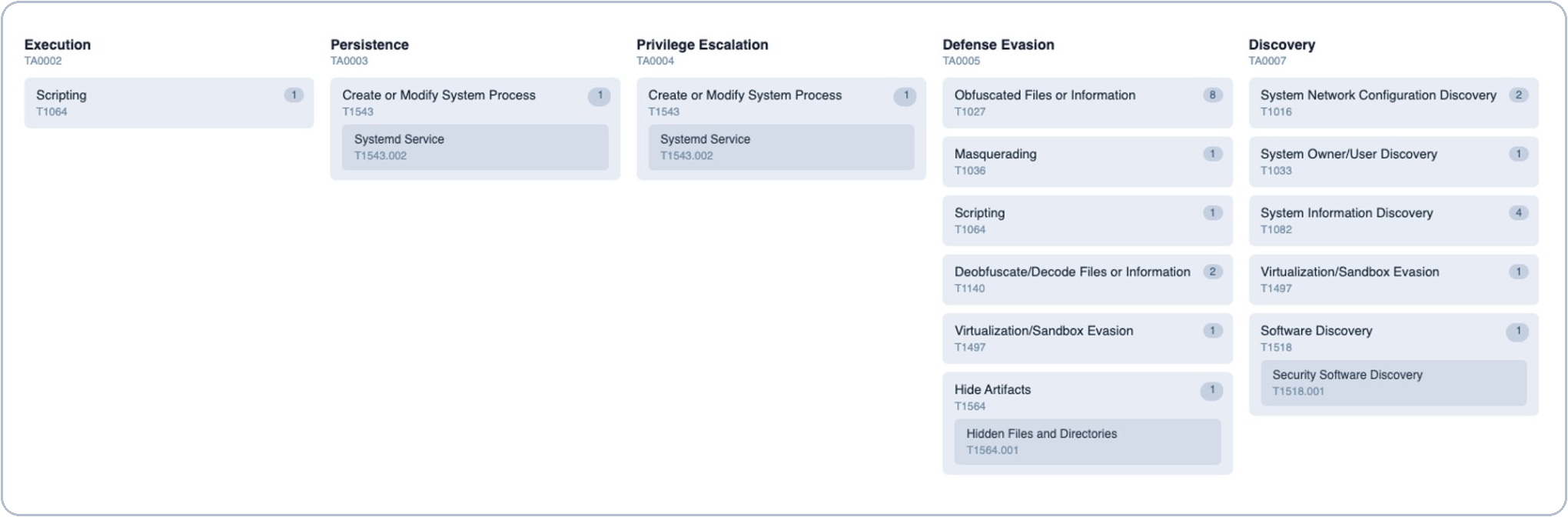This screenshot has height=517, width=1568.
Task: Click Scripting card under Defense Evasion
Action: (1076, 220)
